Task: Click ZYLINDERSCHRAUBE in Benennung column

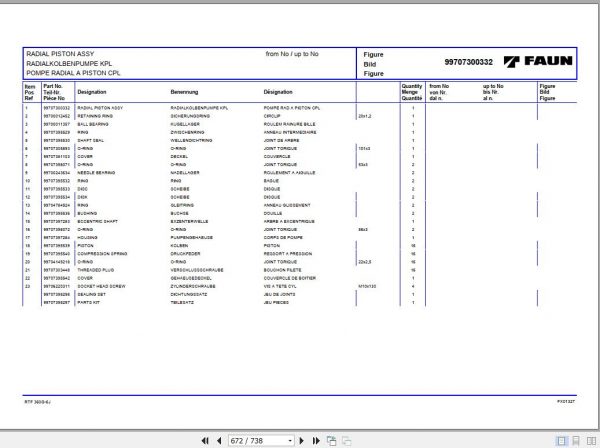Action: [193, 287]
